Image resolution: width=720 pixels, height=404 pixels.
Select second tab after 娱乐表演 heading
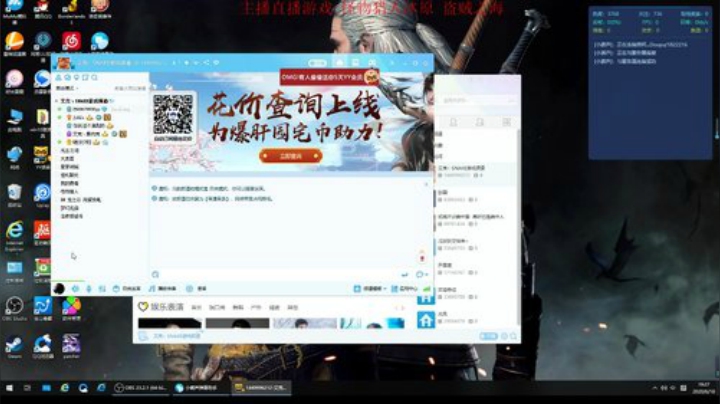(217, 308)
